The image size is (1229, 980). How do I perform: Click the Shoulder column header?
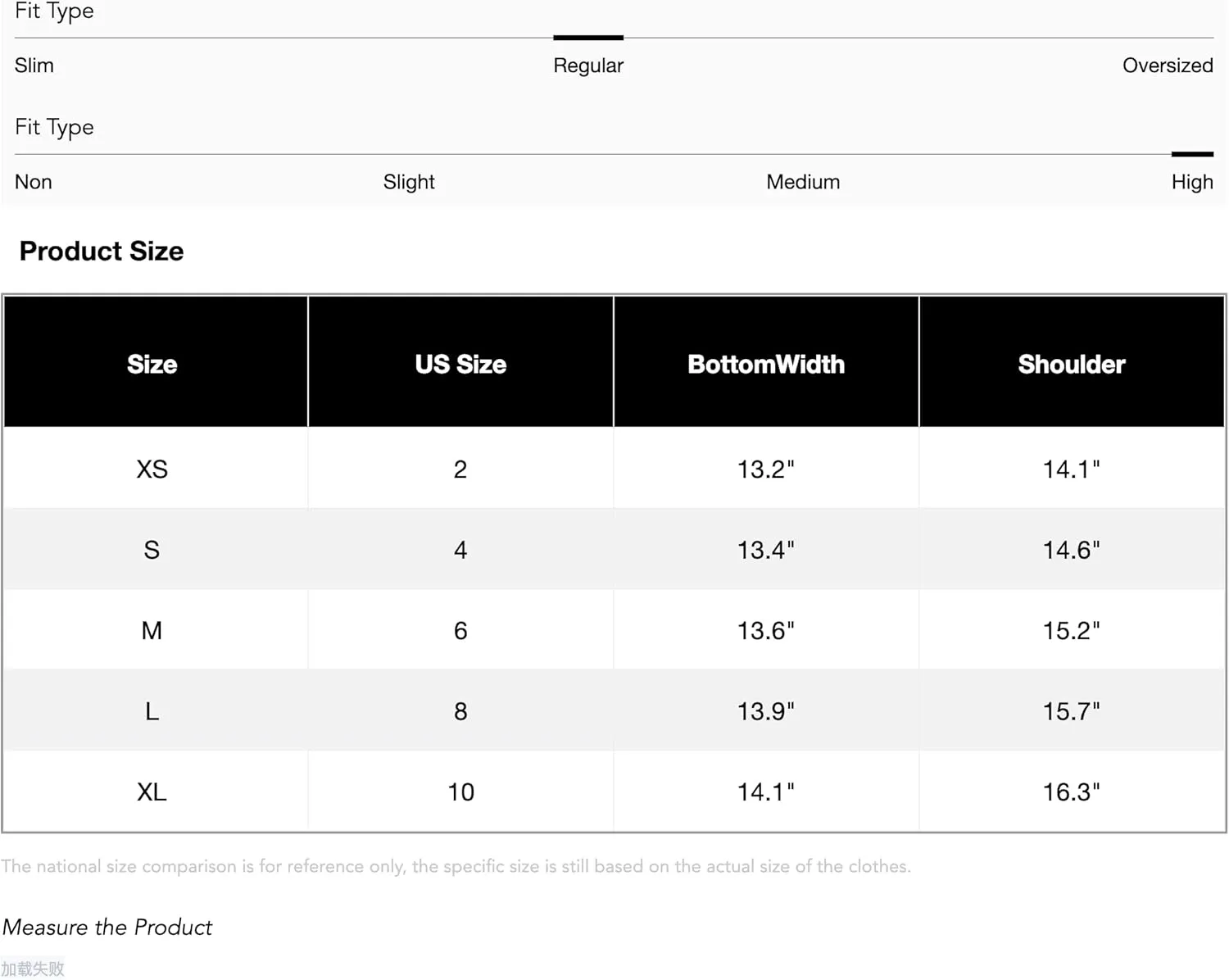click(1072, 362)
